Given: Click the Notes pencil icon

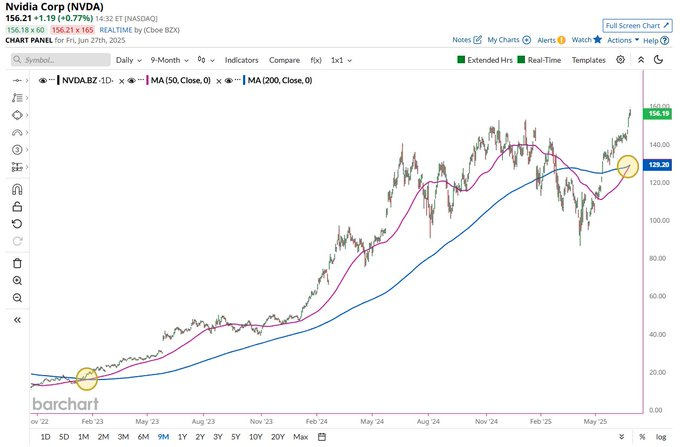Looking at the screenshot, I should (x=477, y=40).
